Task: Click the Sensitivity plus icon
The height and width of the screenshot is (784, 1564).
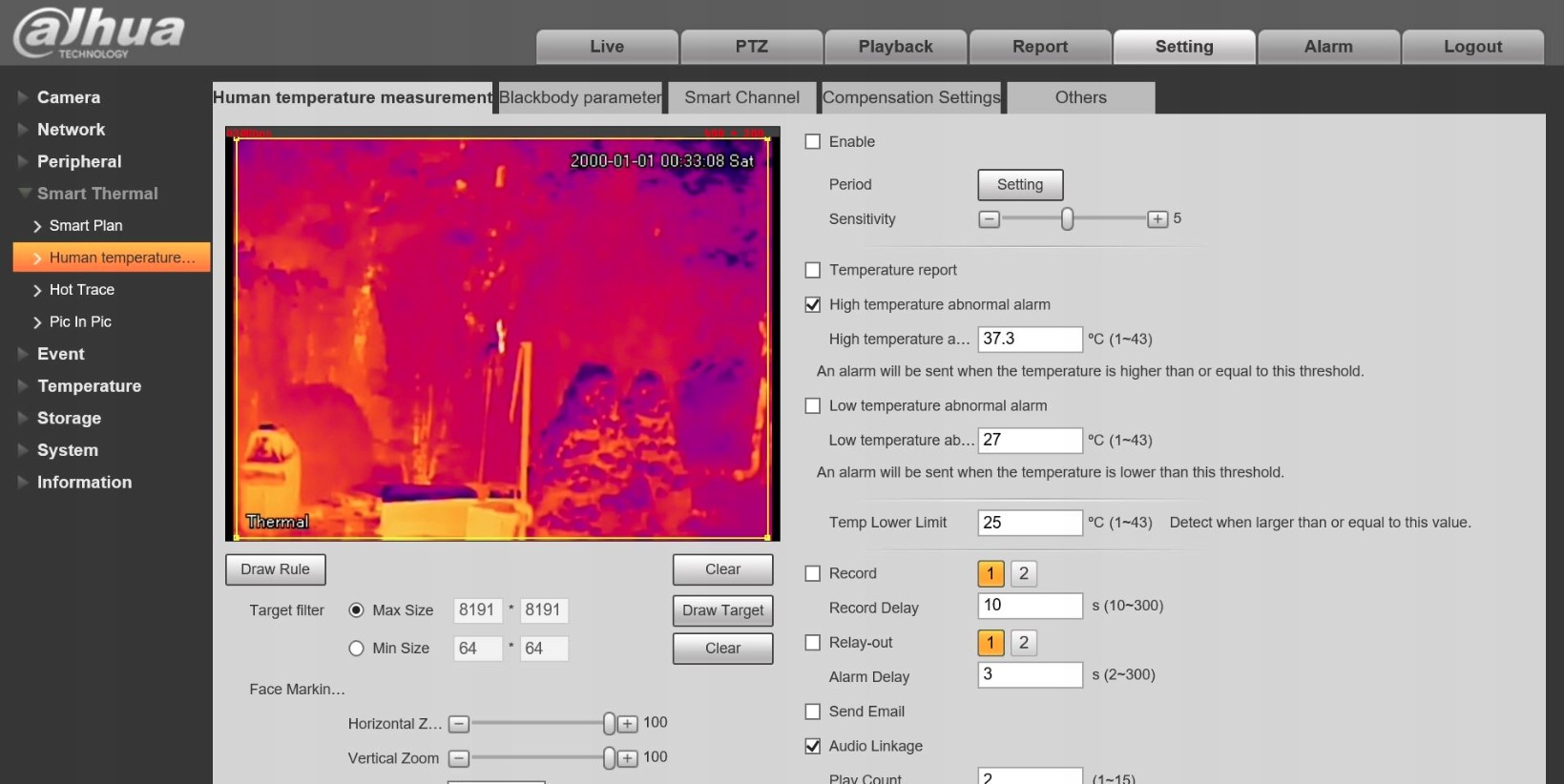Action: tap(1157, 219)
